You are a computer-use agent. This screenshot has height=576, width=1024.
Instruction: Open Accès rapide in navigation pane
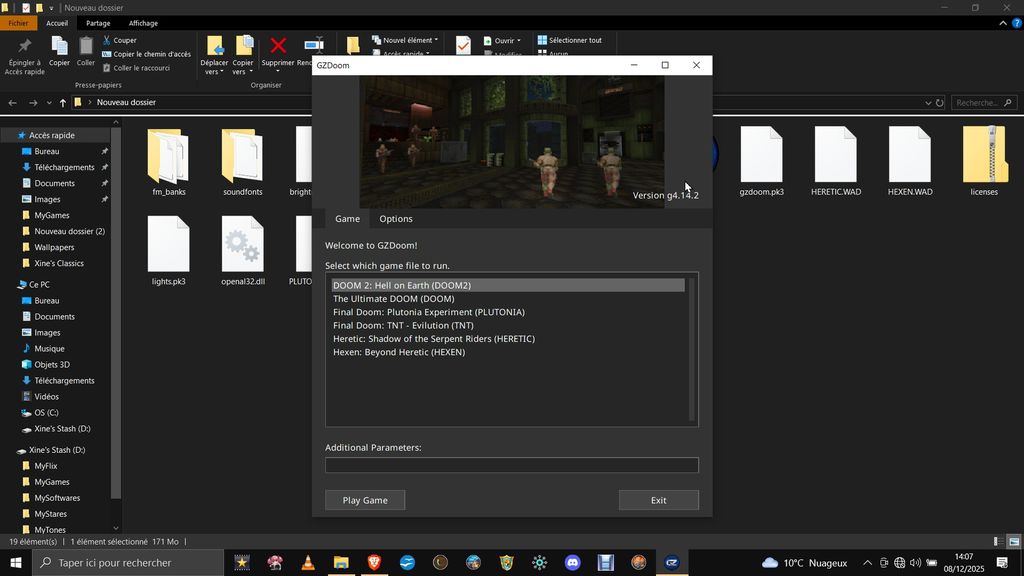point(52,135)
